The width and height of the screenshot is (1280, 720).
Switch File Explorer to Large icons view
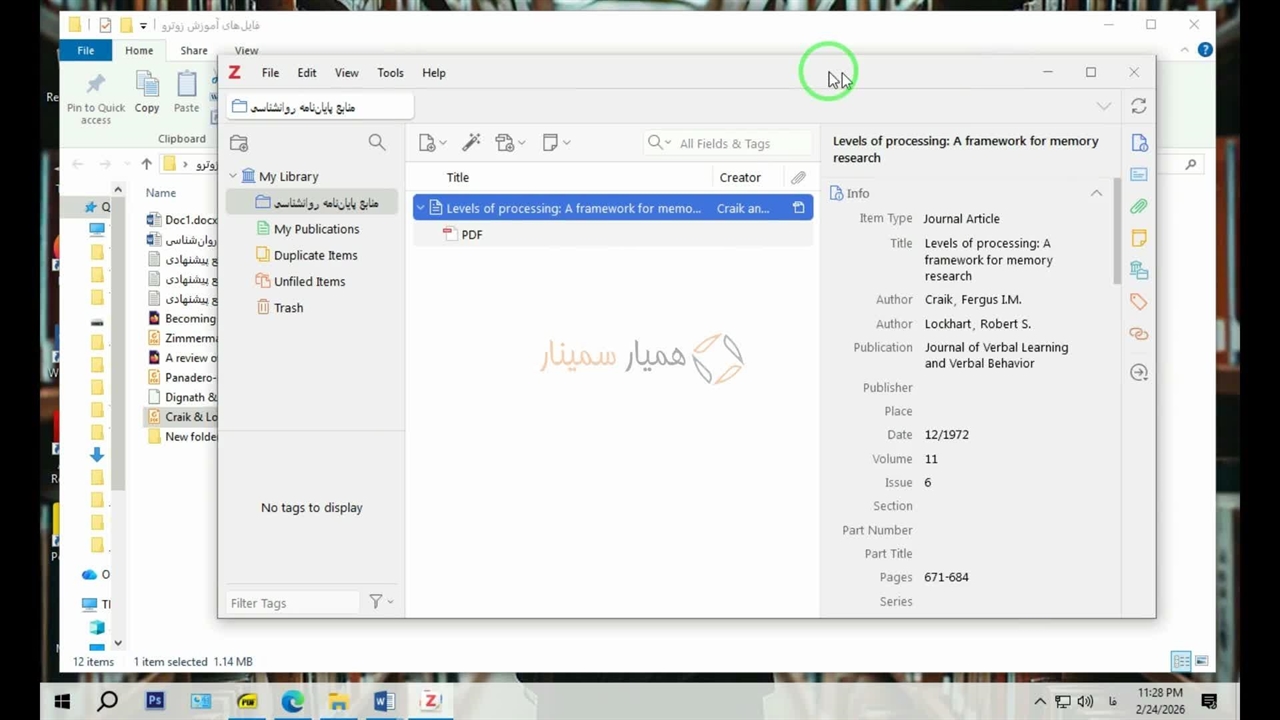[x=1201, y=661]
